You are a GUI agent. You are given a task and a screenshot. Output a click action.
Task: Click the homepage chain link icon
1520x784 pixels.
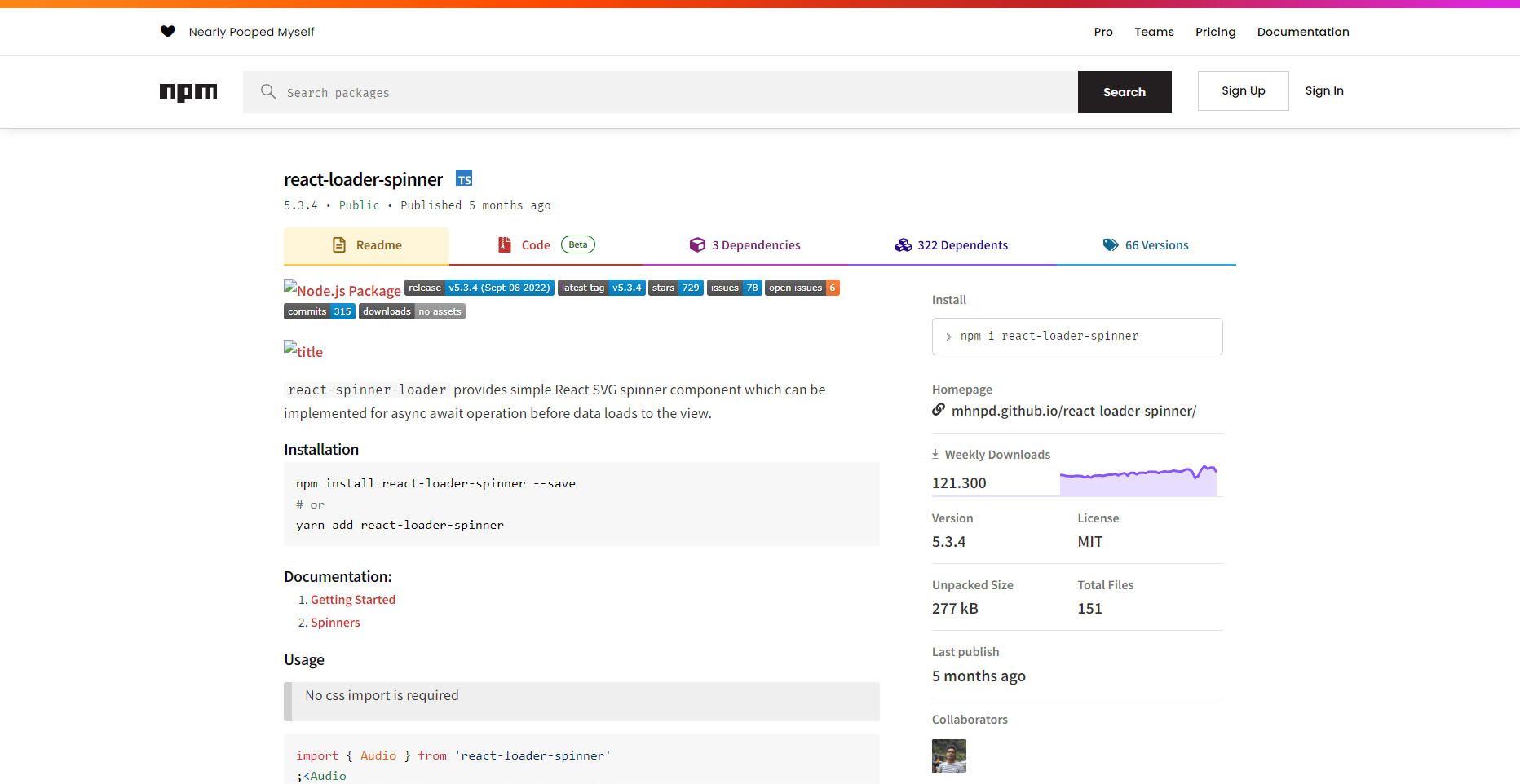coord(939,410)
